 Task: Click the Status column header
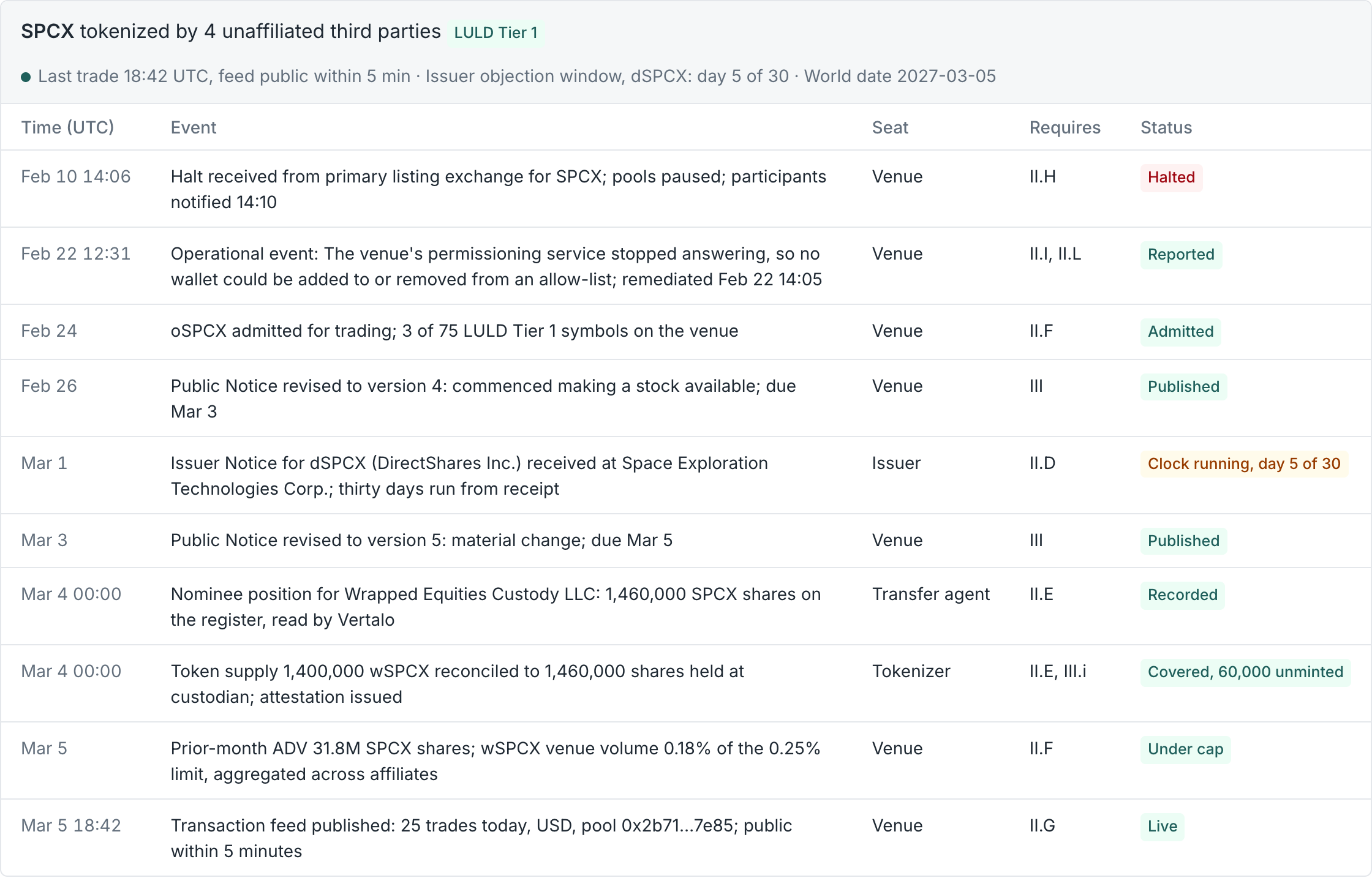click(1166, 127)
